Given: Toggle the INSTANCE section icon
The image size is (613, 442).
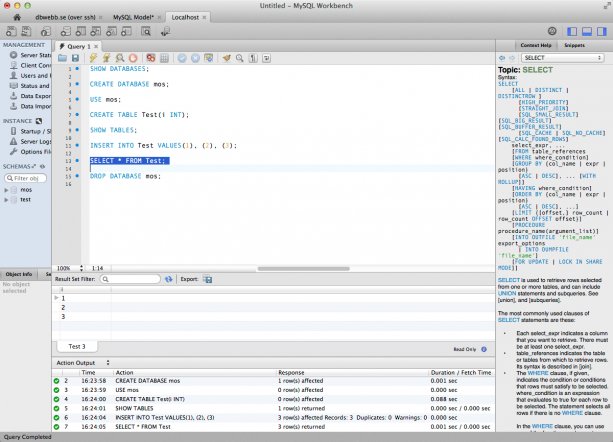Looking at the screenshot, I should pos(39,121).
